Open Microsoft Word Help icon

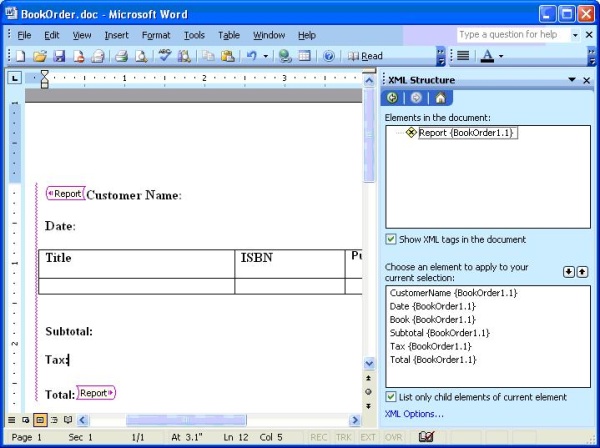click(x=329, y=56)
